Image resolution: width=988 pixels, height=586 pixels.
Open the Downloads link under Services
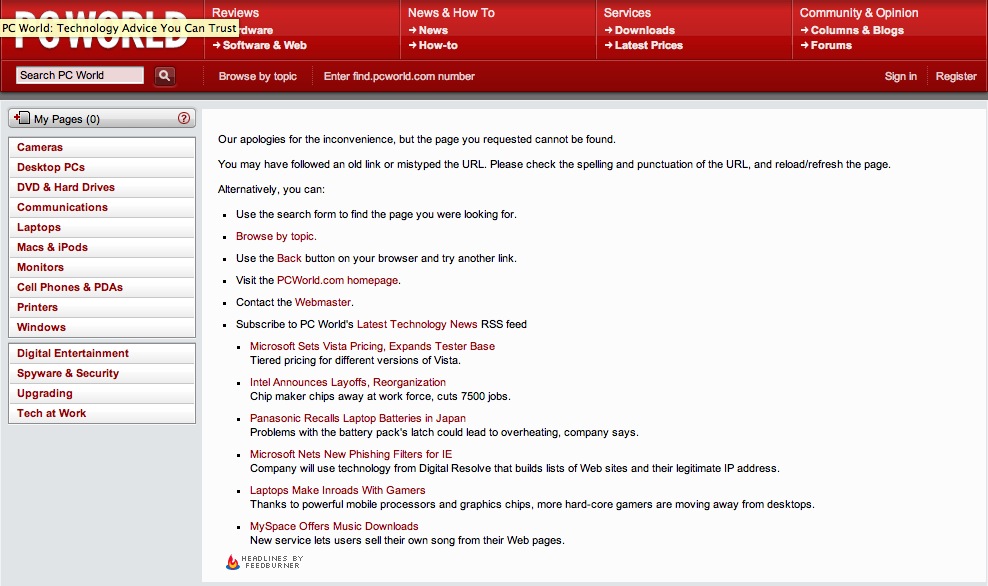pyautogui.click(x=640, y=30)
